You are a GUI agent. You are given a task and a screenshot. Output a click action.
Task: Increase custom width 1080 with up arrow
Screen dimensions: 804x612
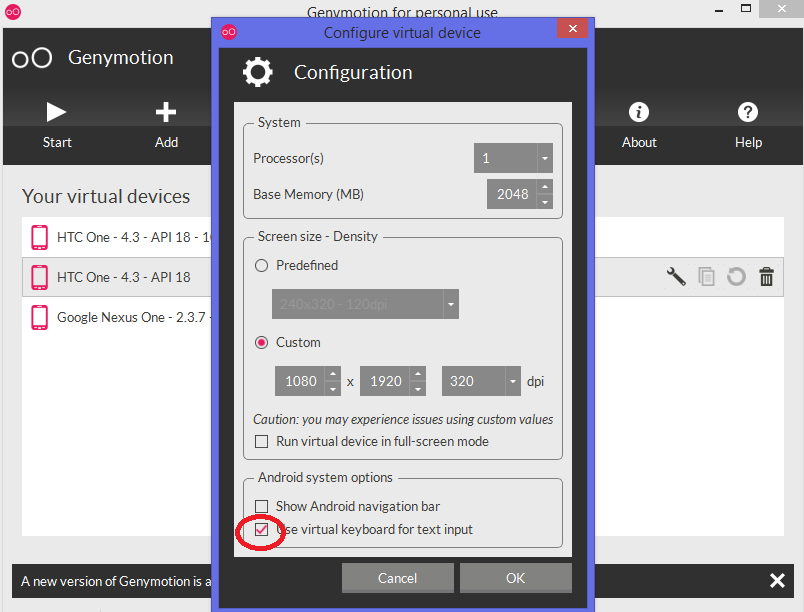(333, 374)
